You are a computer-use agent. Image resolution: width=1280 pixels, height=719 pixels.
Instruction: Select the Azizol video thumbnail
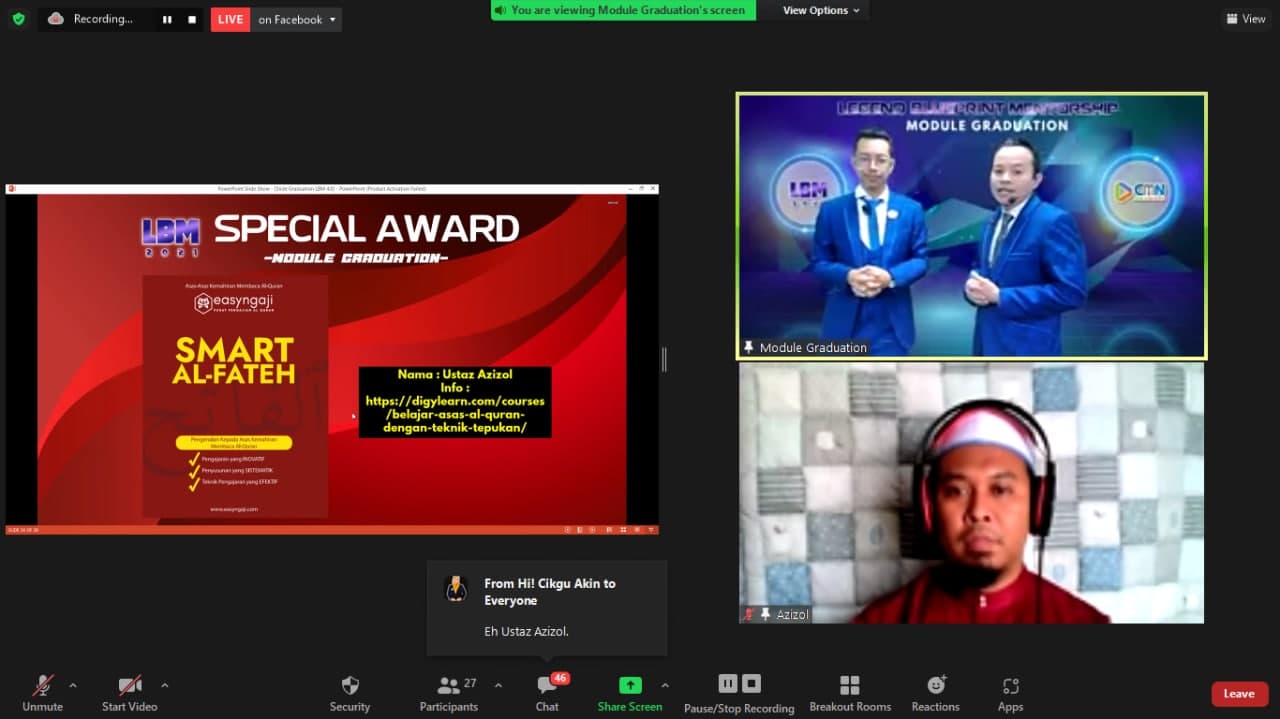pyautogui.click(x=971, y=493)
